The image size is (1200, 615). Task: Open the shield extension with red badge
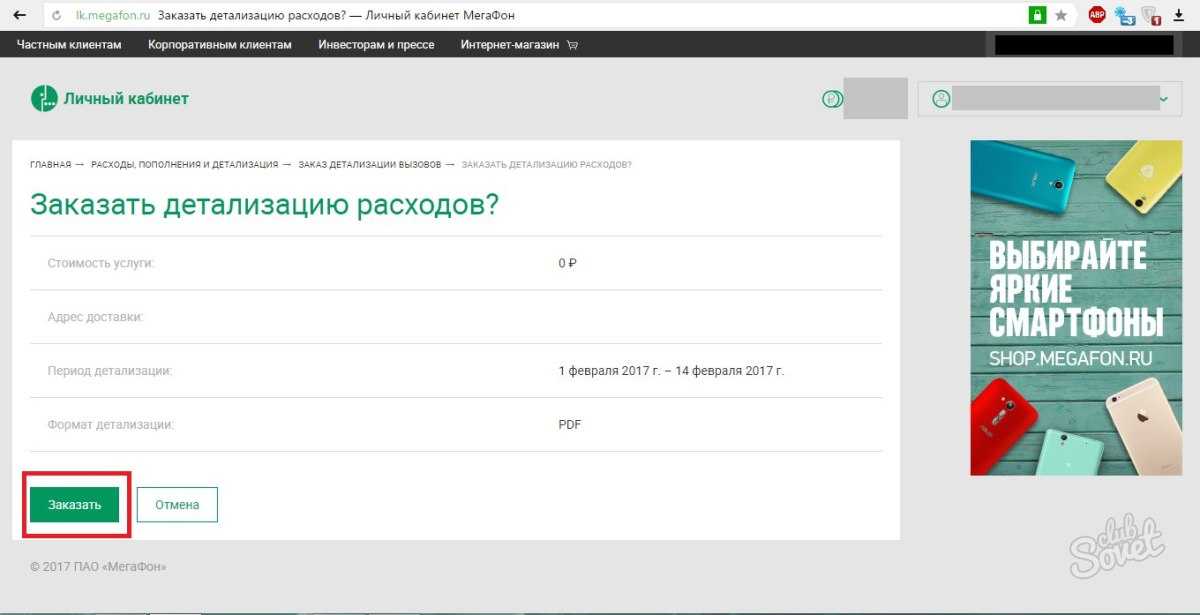1150,15
